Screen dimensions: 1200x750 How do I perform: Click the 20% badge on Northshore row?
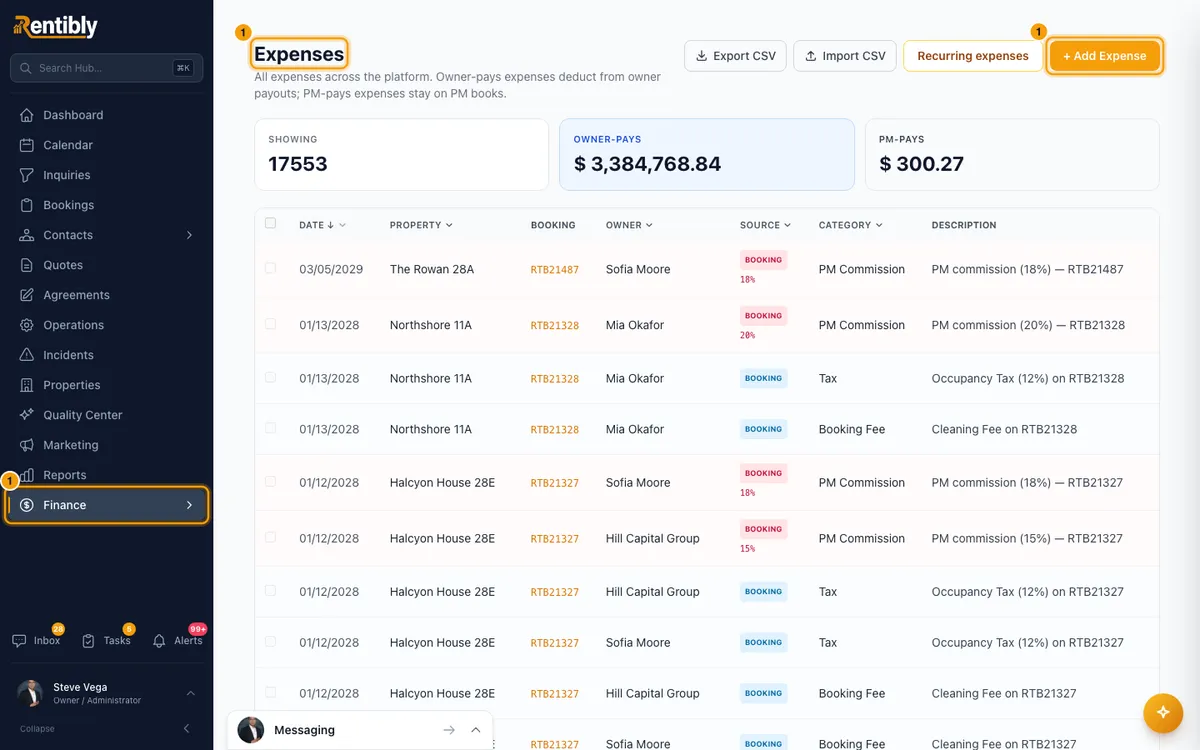(748, 336)
